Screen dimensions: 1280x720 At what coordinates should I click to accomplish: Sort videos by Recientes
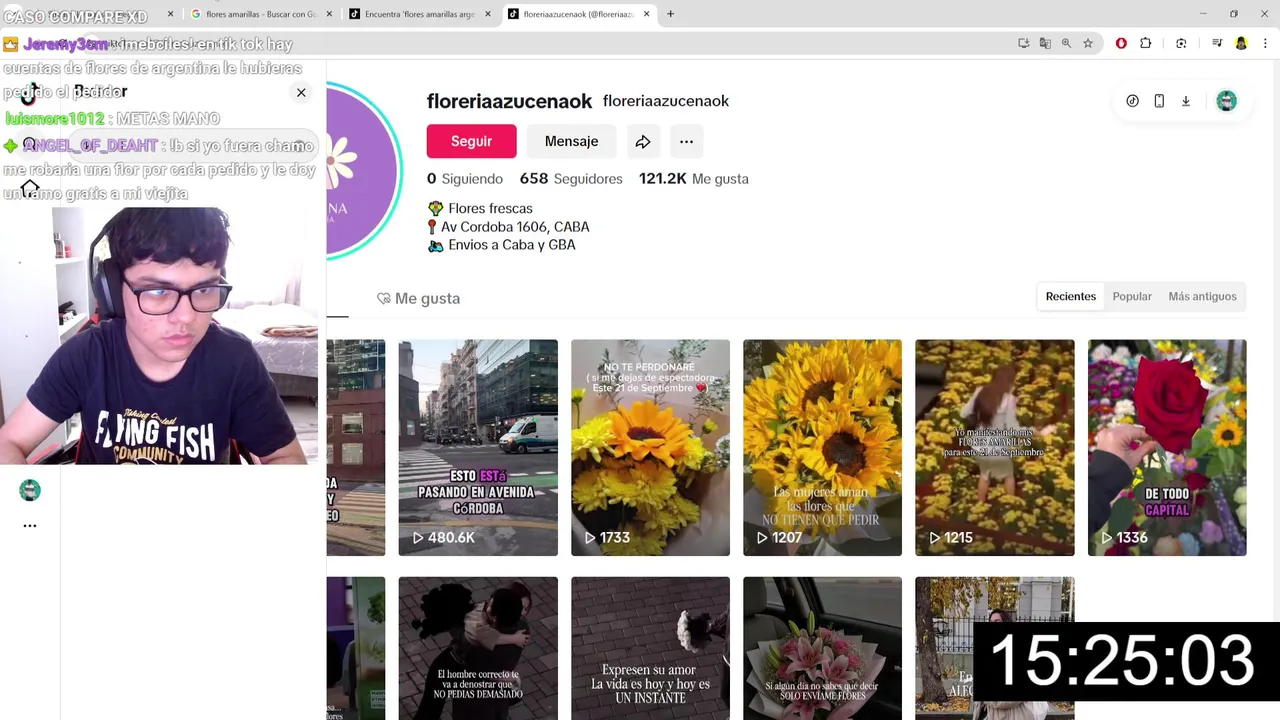(x=1071, y=296)
